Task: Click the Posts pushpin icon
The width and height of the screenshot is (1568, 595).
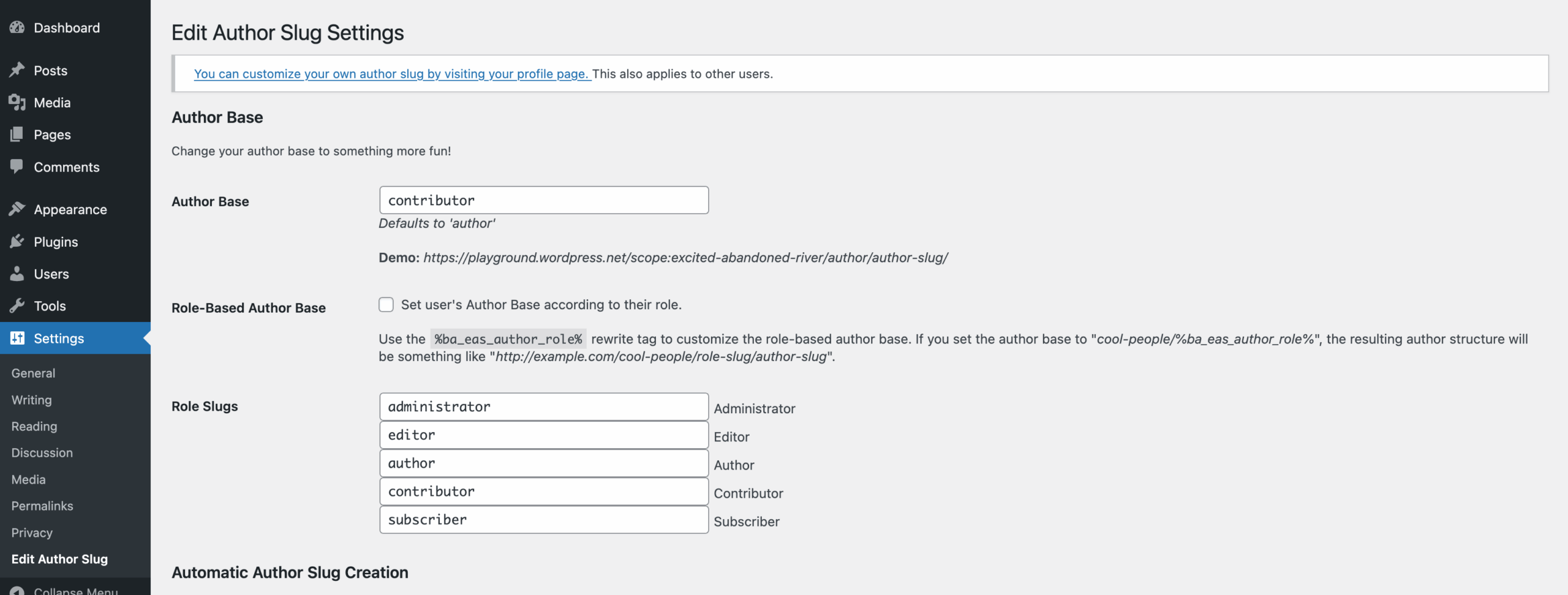Action: (x=17, y=70)
